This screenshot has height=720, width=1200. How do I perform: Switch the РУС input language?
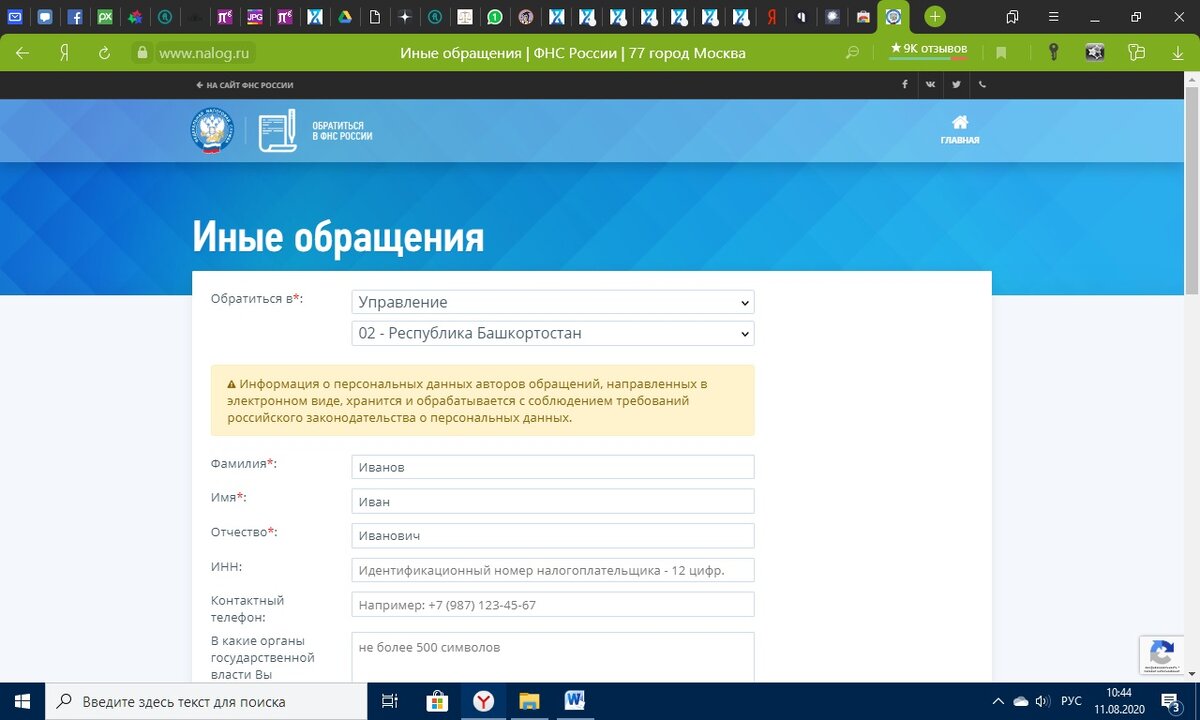click(x=1071, y=701)
